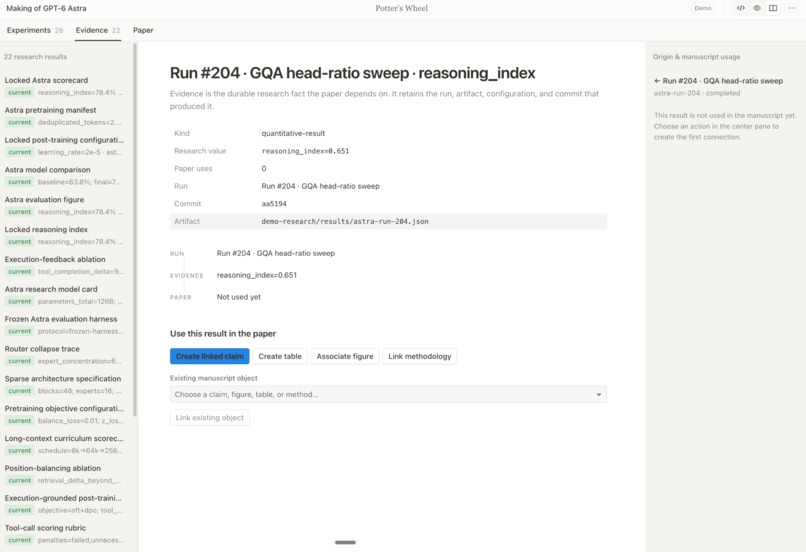Image resolution: width=806 pixels, height=552 pixels.
Task: Select Execution-grounded post-training result
Action: pyautogui.click(x=64, y=504)
